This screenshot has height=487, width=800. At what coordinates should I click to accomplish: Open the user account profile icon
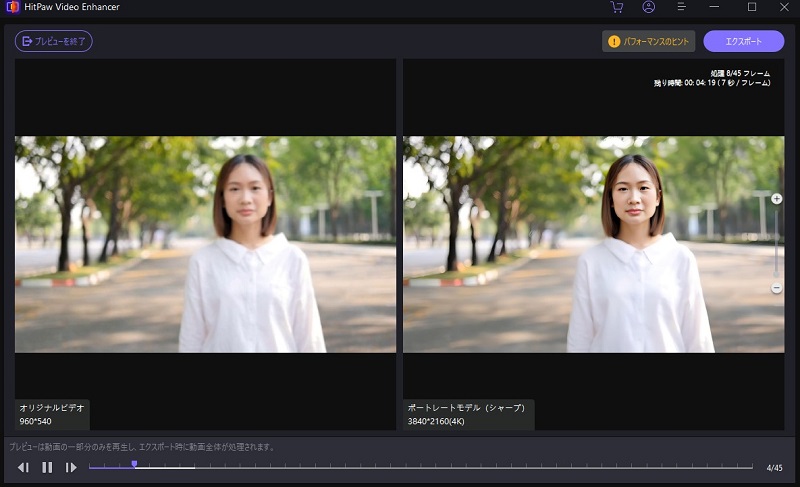648,7
